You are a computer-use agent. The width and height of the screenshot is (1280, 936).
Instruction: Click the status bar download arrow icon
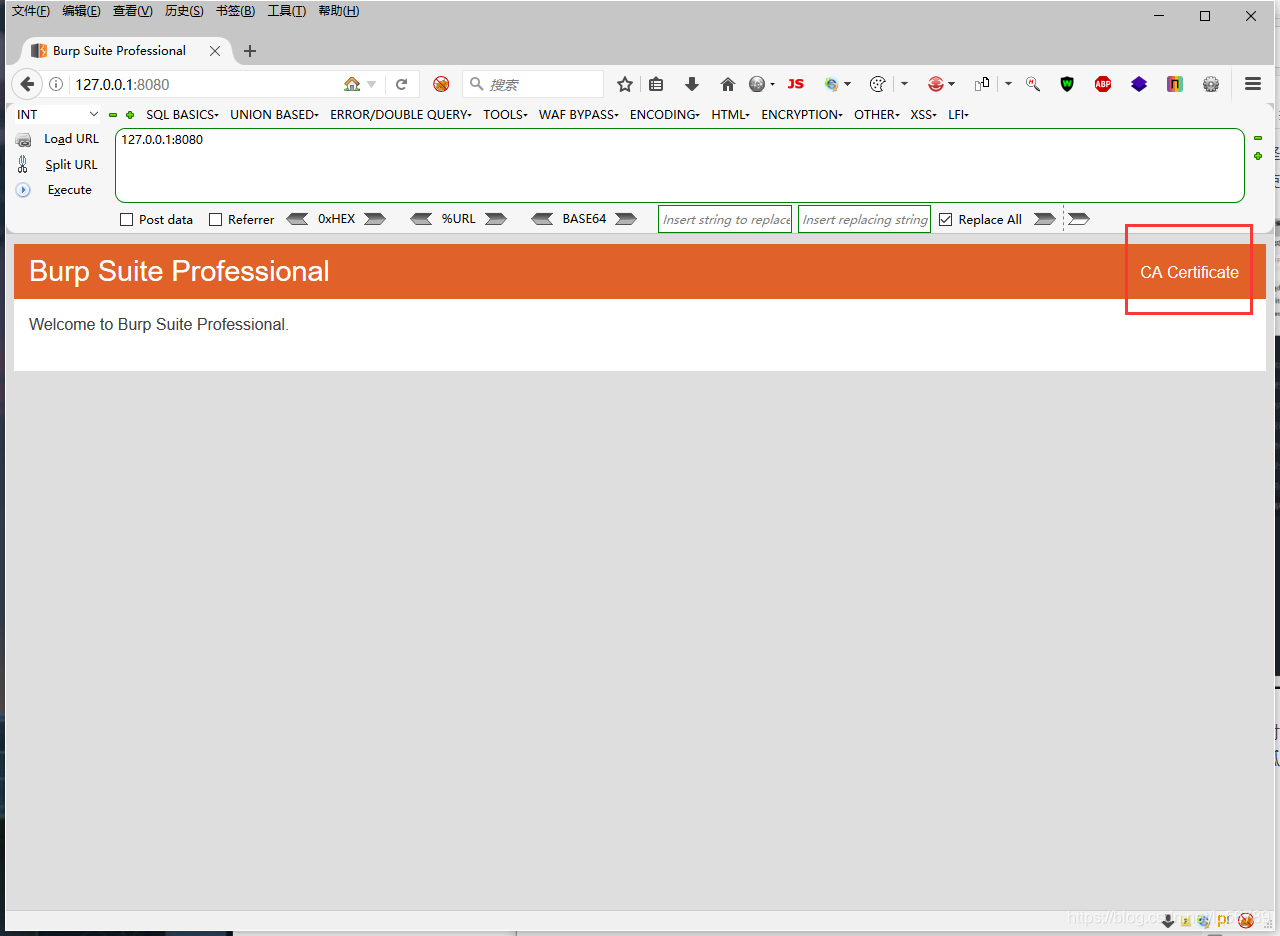[1167, 920]
